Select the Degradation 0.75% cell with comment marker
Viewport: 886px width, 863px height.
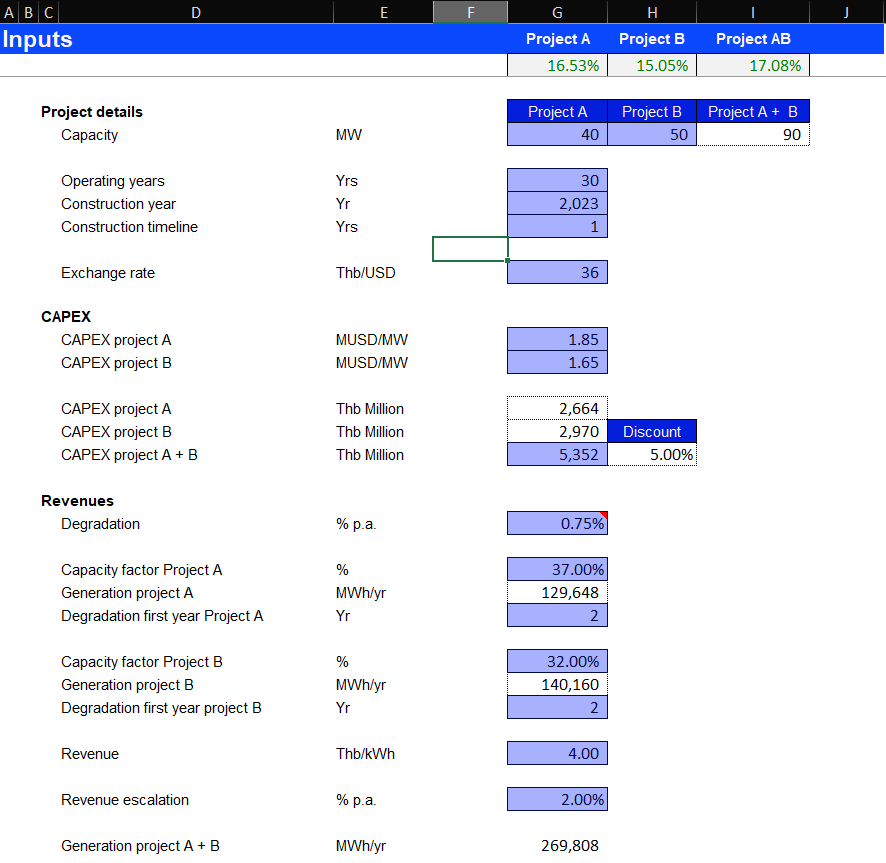click(557, 524)
